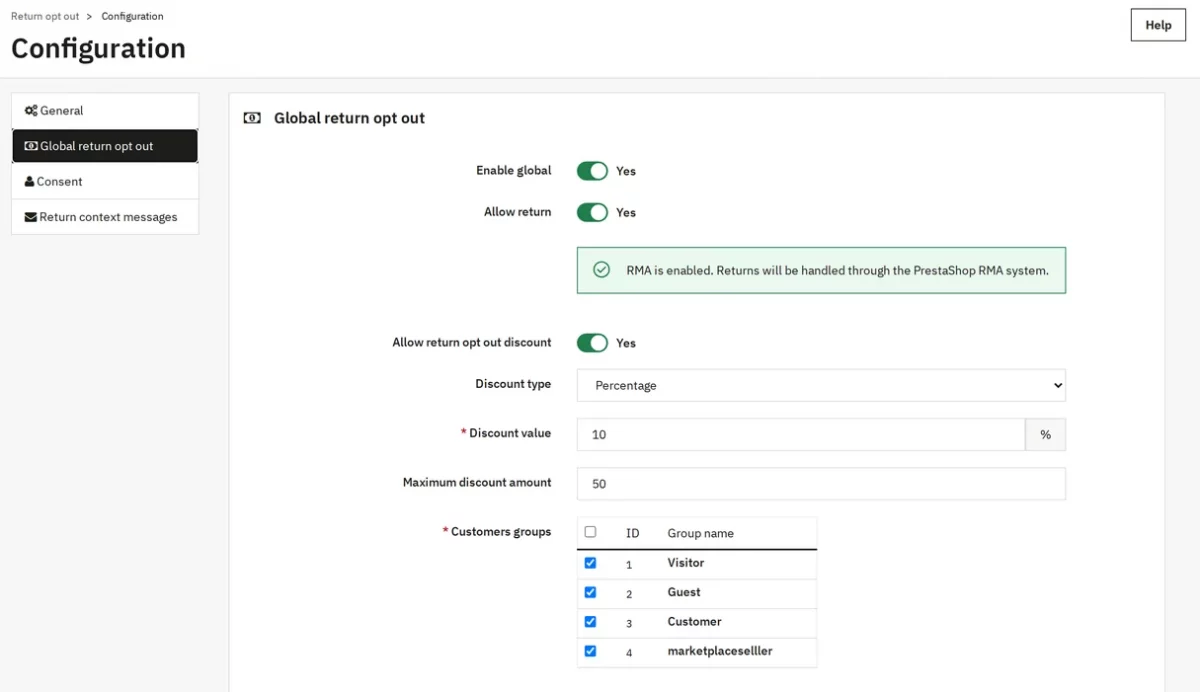Focus the Maximum discount amount field
This screenshot has height=692, width=1200.
(x=821, y=483)
